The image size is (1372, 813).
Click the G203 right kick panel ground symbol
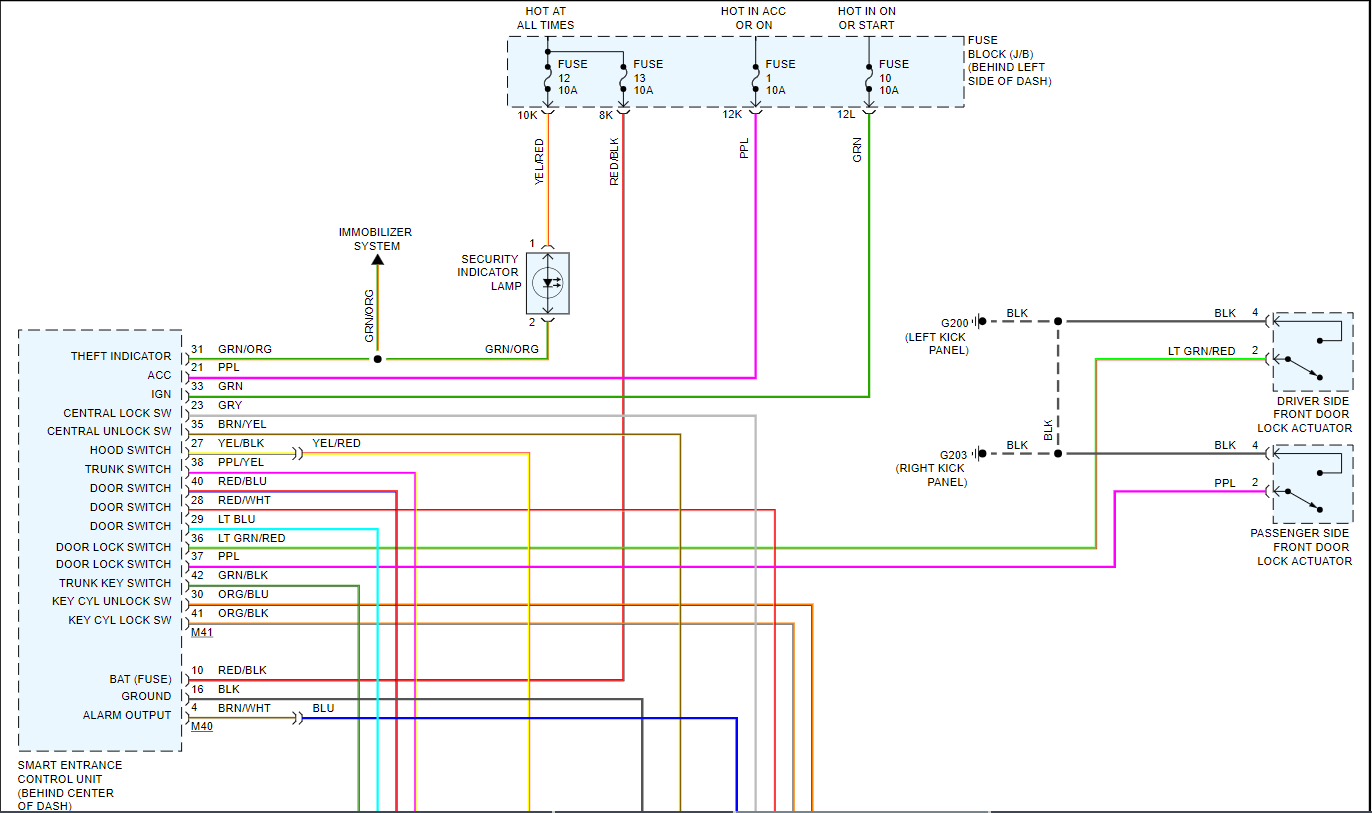[979, 453]
